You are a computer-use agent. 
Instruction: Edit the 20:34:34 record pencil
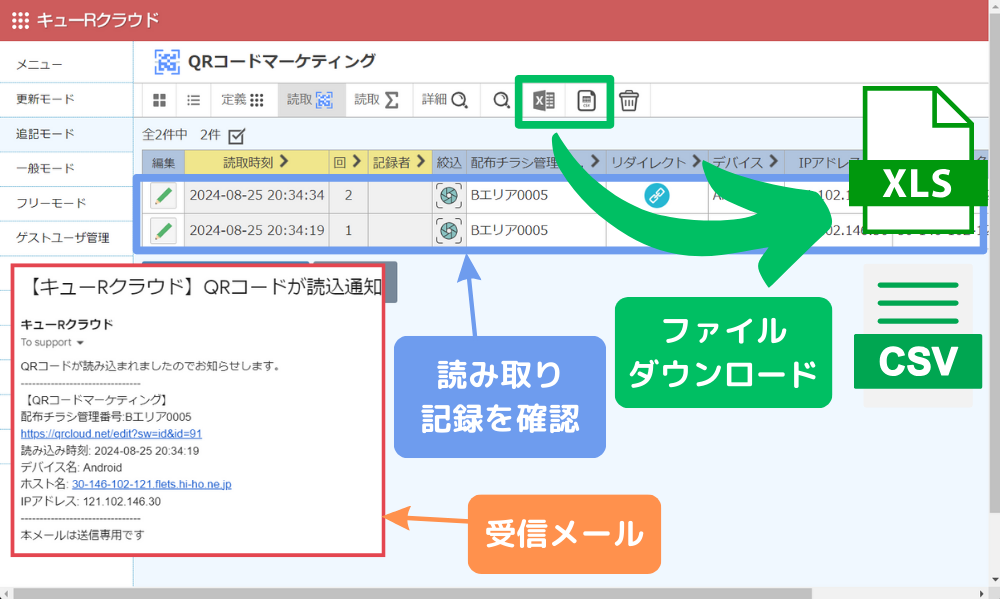click(x=164, y=195)
